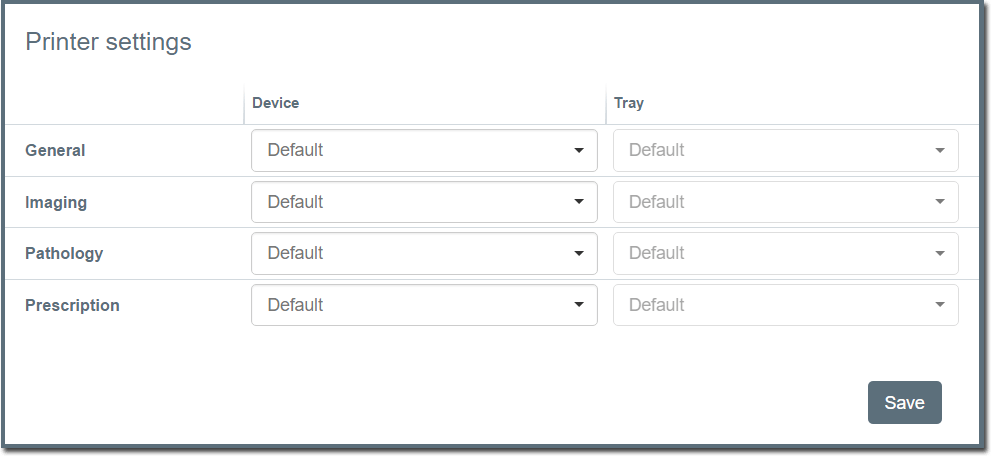This screenshot has height=456, width=991.
Task: Click the caret arrow in Pathology Device selector
Action: coord(579,254)
